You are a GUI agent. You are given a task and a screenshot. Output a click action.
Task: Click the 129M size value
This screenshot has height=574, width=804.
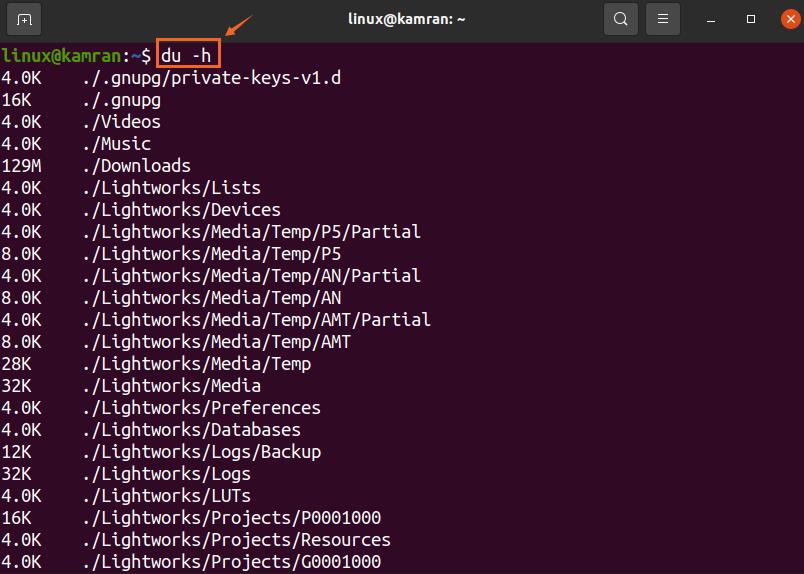22,166
